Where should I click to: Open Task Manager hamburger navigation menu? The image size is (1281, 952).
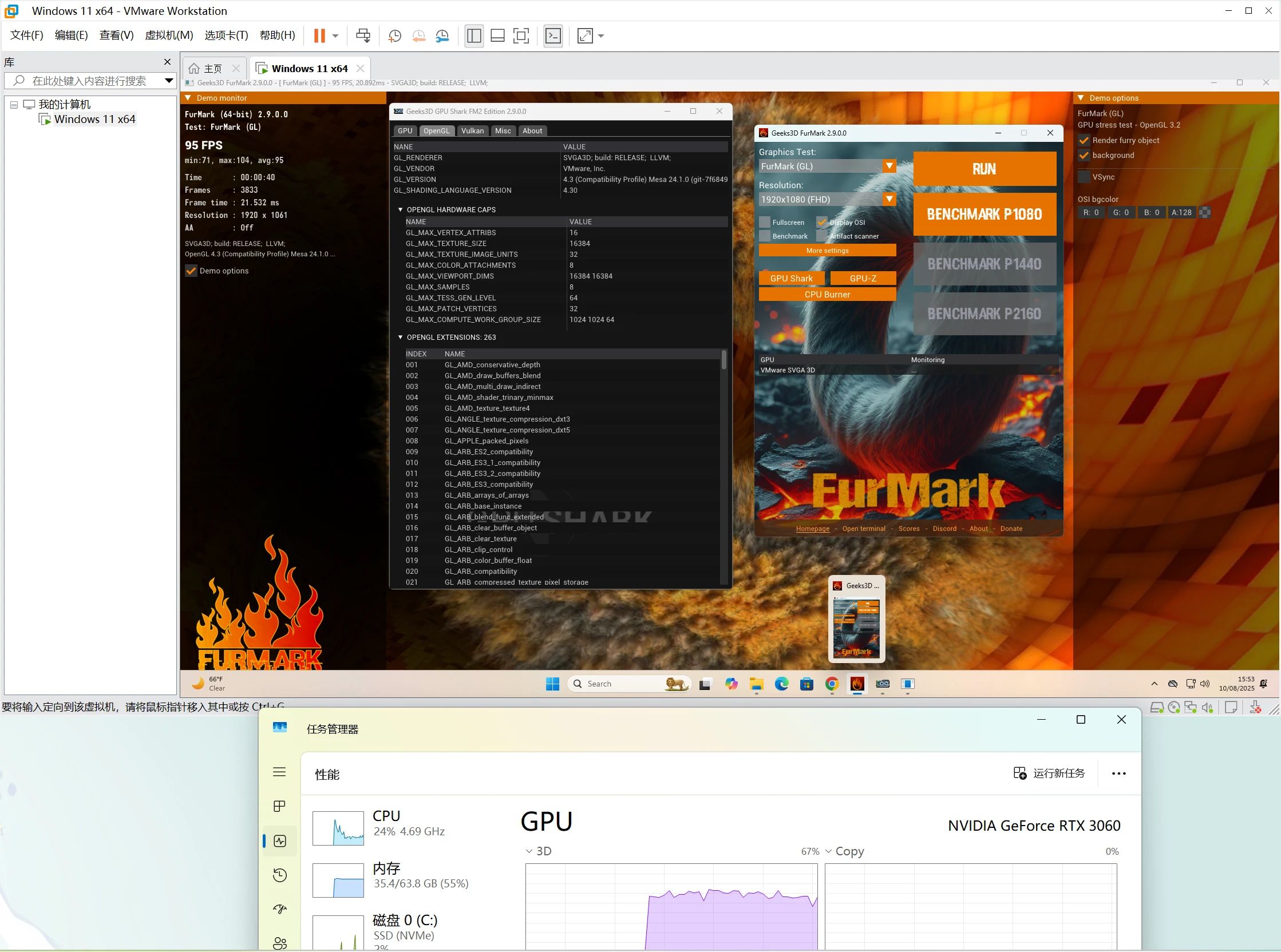[279, 772]
